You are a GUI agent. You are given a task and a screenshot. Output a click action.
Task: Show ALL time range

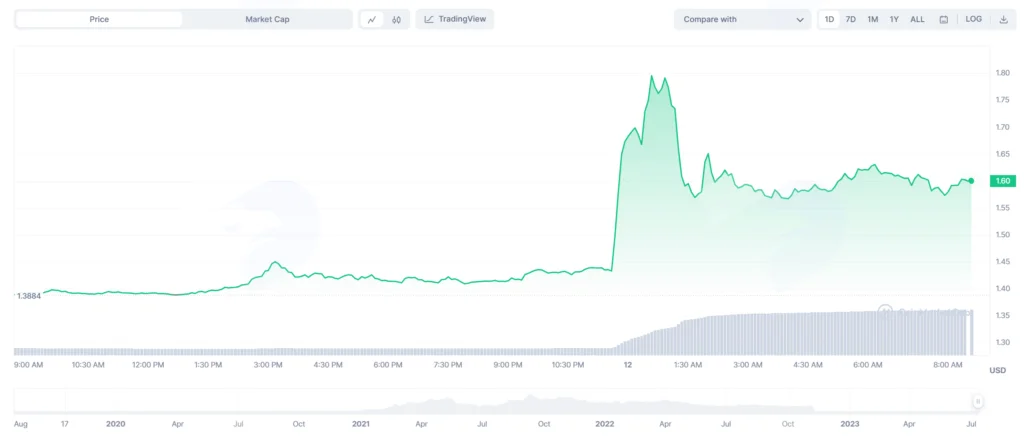pos(918,20)
